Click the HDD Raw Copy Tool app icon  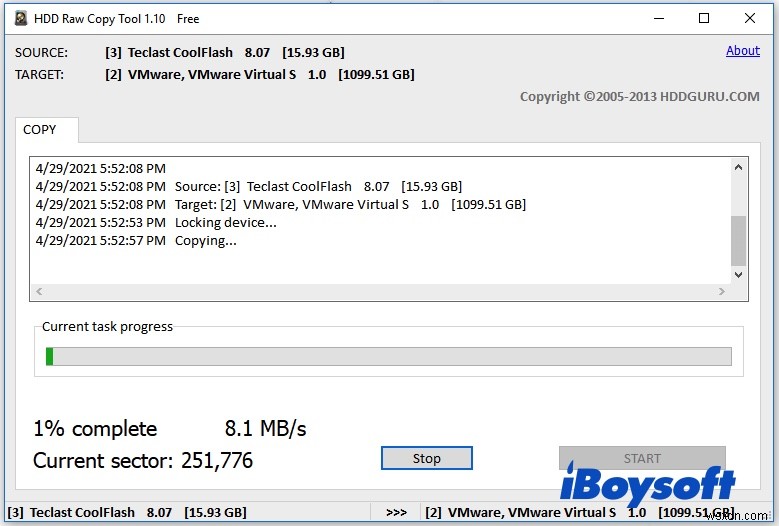tap(20, 19)
